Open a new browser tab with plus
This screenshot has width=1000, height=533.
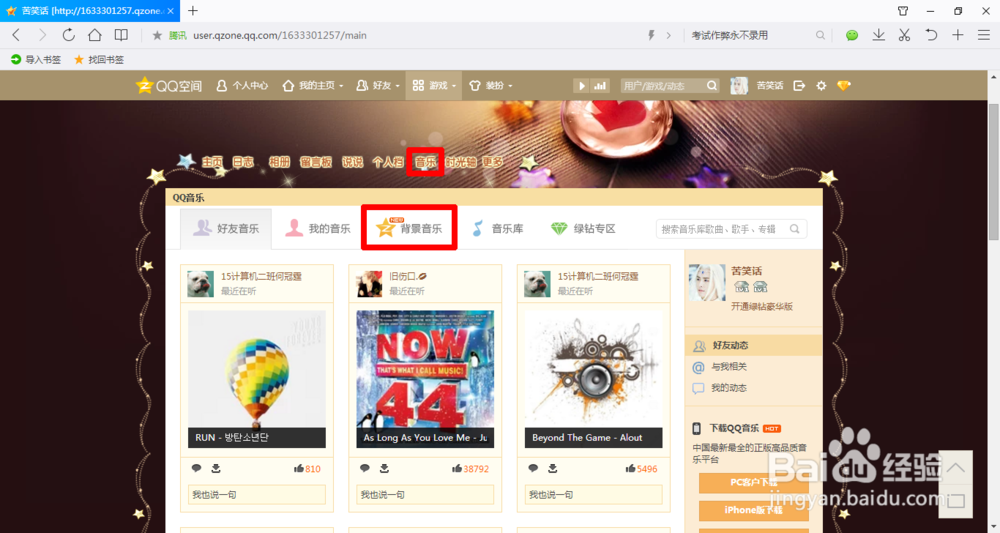point(193,11)
